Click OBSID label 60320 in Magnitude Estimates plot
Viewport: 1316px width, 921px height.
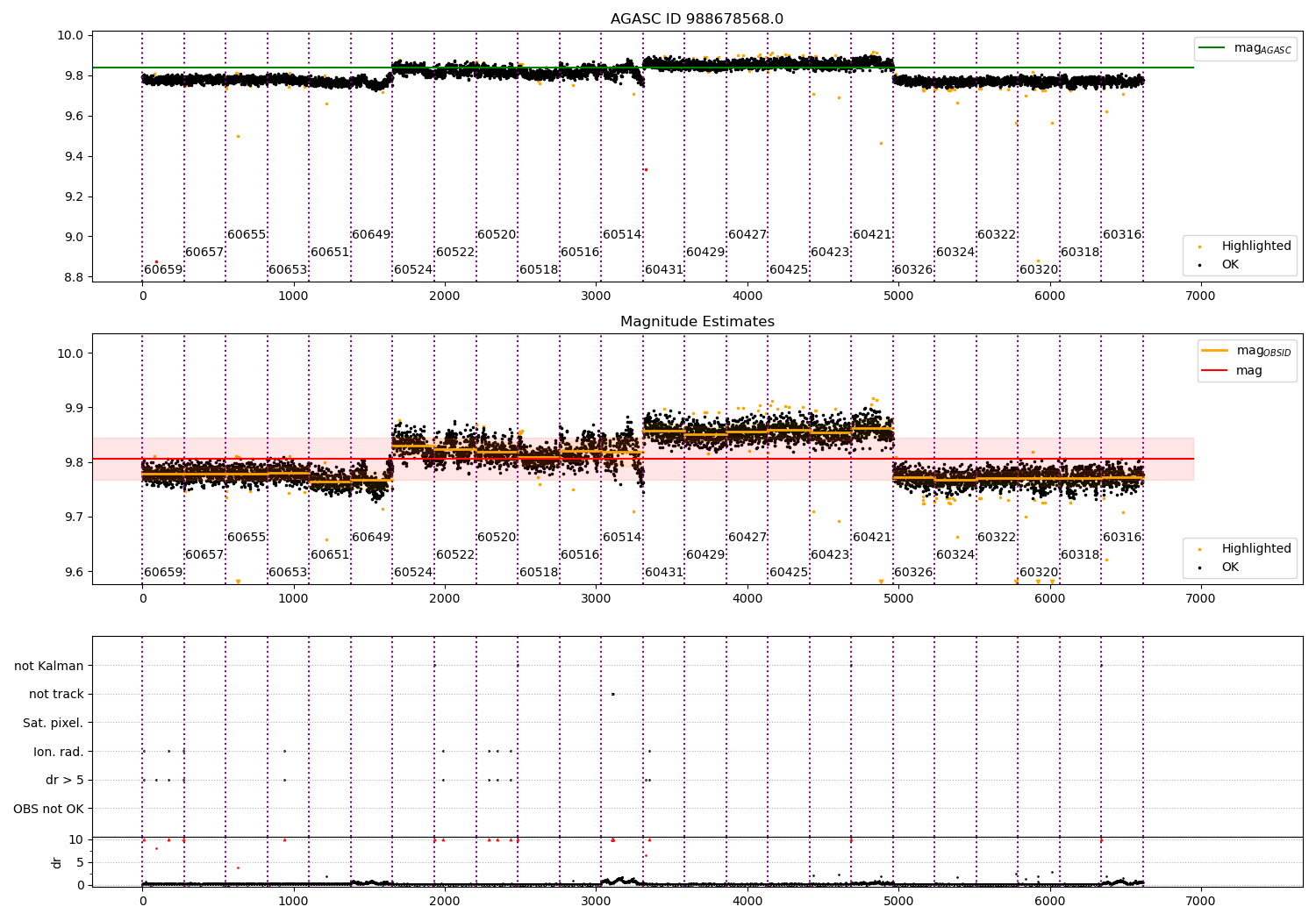1039,573
